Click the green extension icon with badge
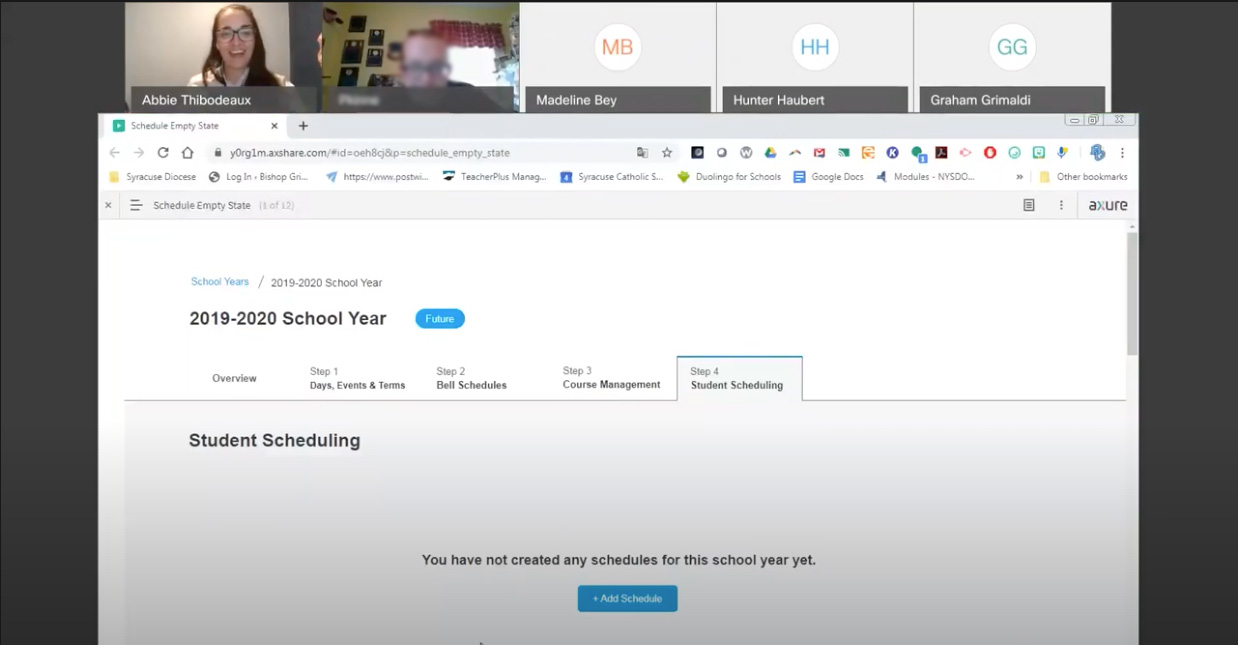Viewport: 1238px width, 645px height. point(917,154)
